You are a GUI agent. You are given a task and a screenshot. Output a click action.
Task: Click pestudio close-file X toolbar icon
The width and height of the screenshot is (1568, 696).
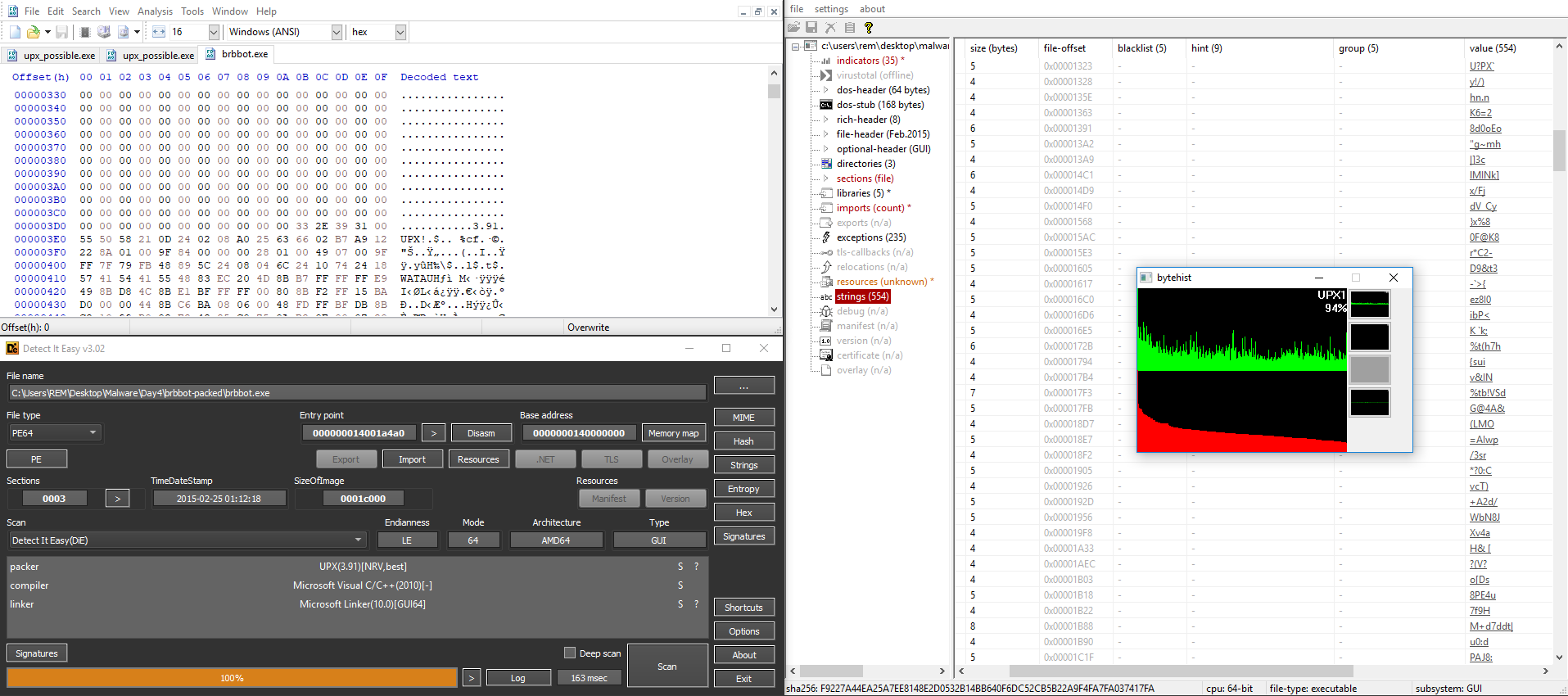[831, 28]
